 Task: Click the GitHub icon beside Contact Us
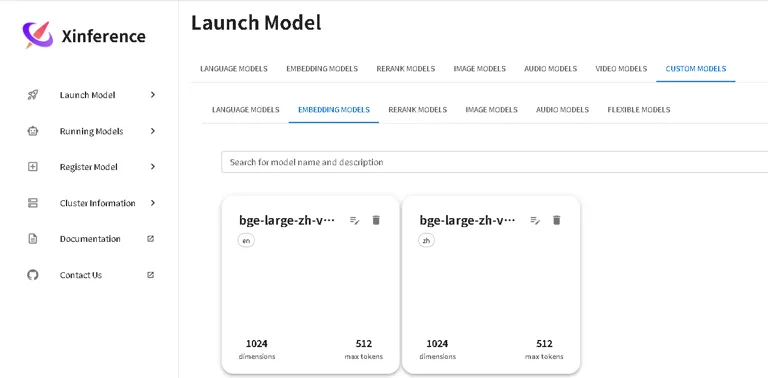[33, 275]
